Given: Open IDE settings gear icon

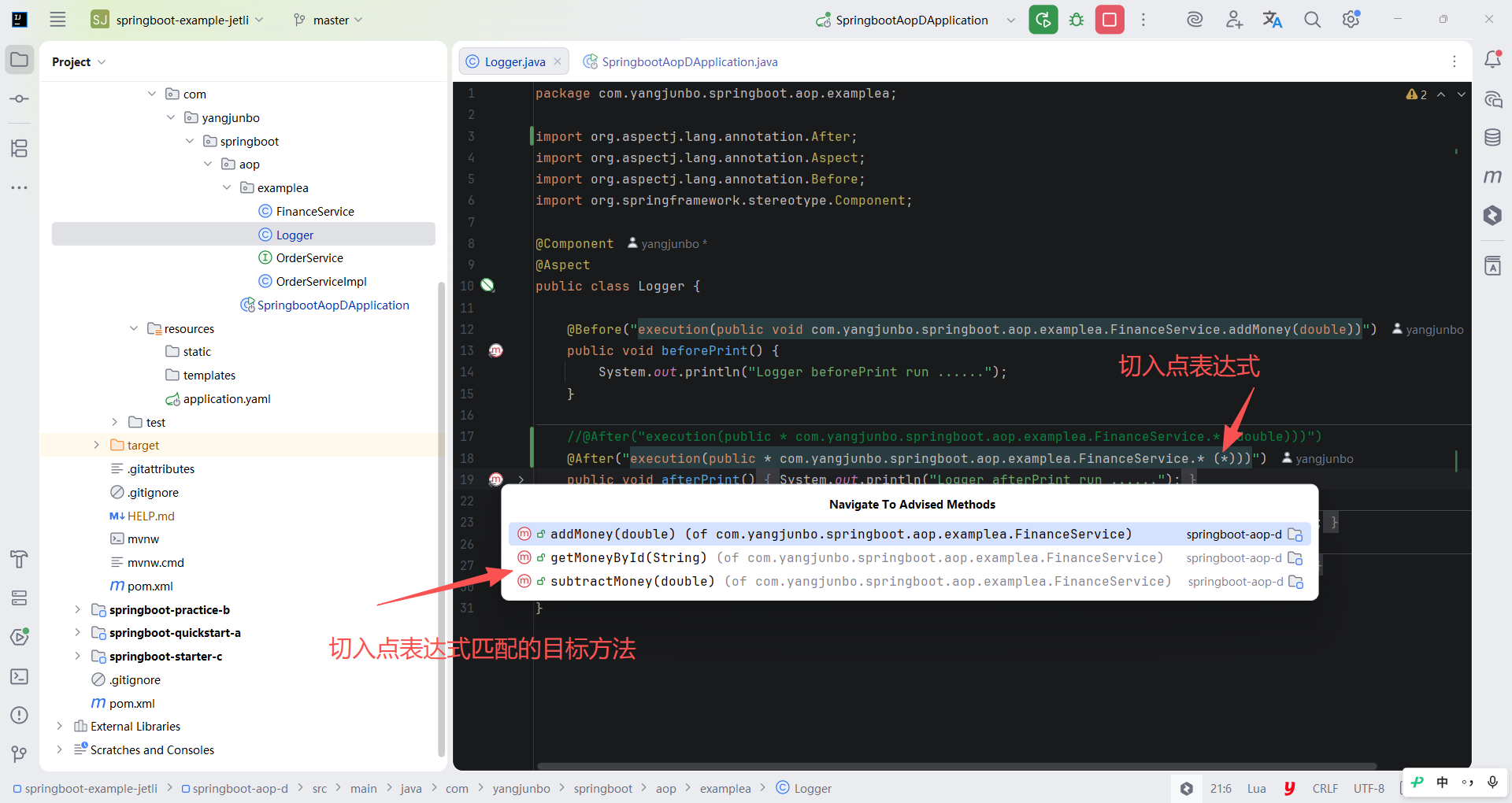Looking at the screenshot, I should pyautogui.click(x=1351, y=20).
